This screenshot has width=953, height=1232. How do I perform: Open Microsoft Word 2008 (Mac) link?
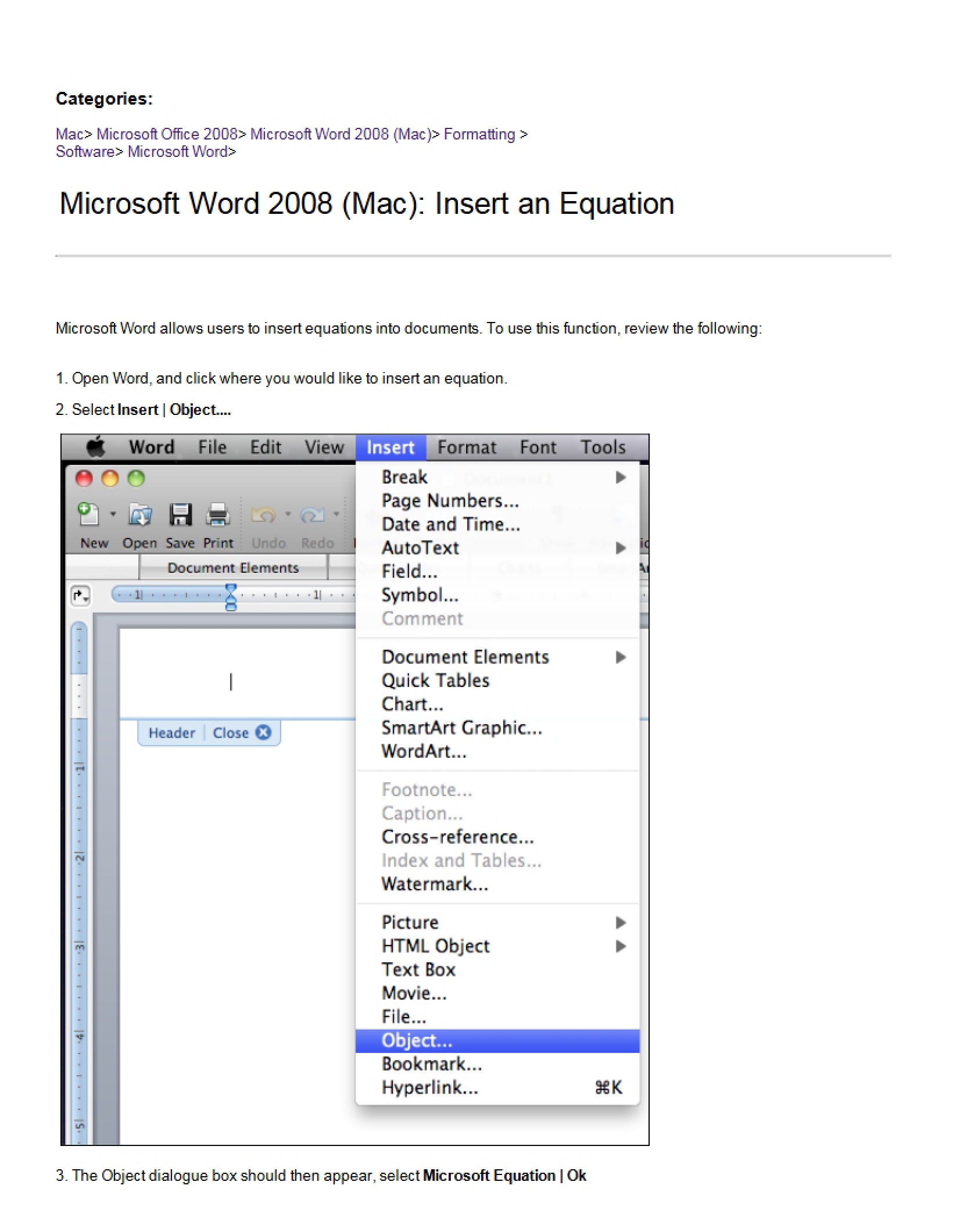(341, 134)
